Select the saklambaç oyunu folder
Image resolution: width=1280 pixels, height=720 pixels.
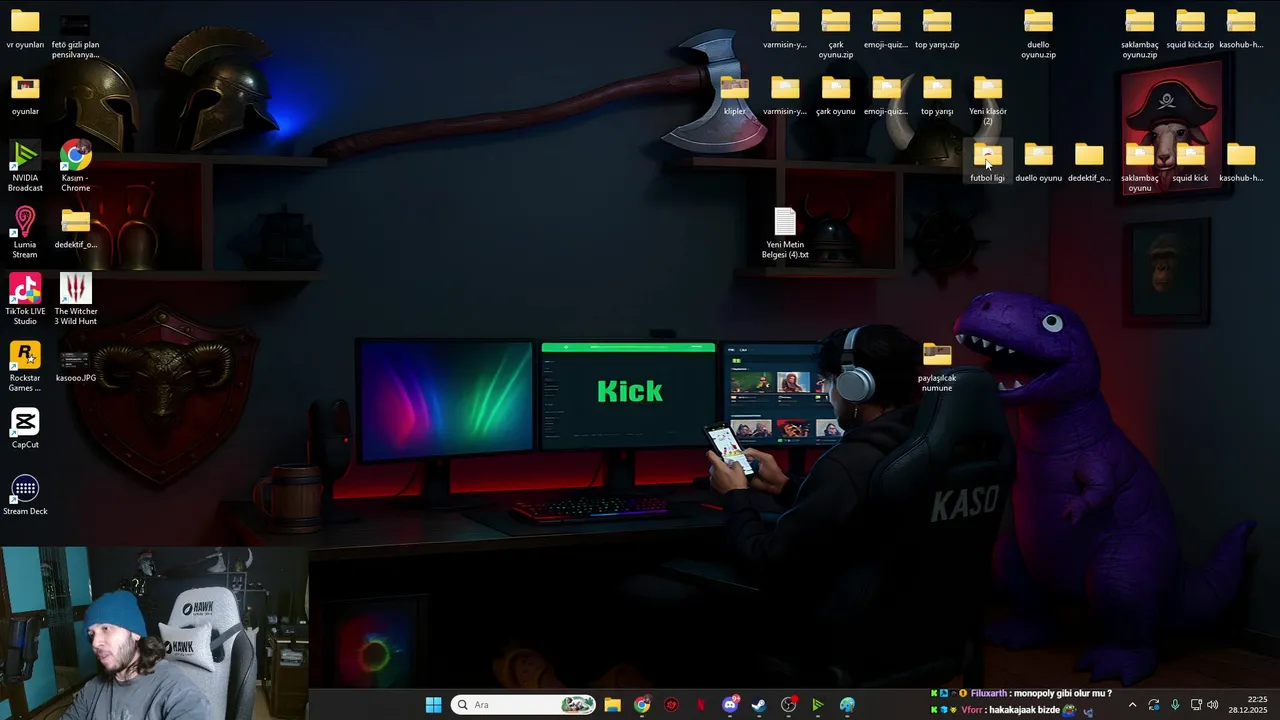[1140, 166]
